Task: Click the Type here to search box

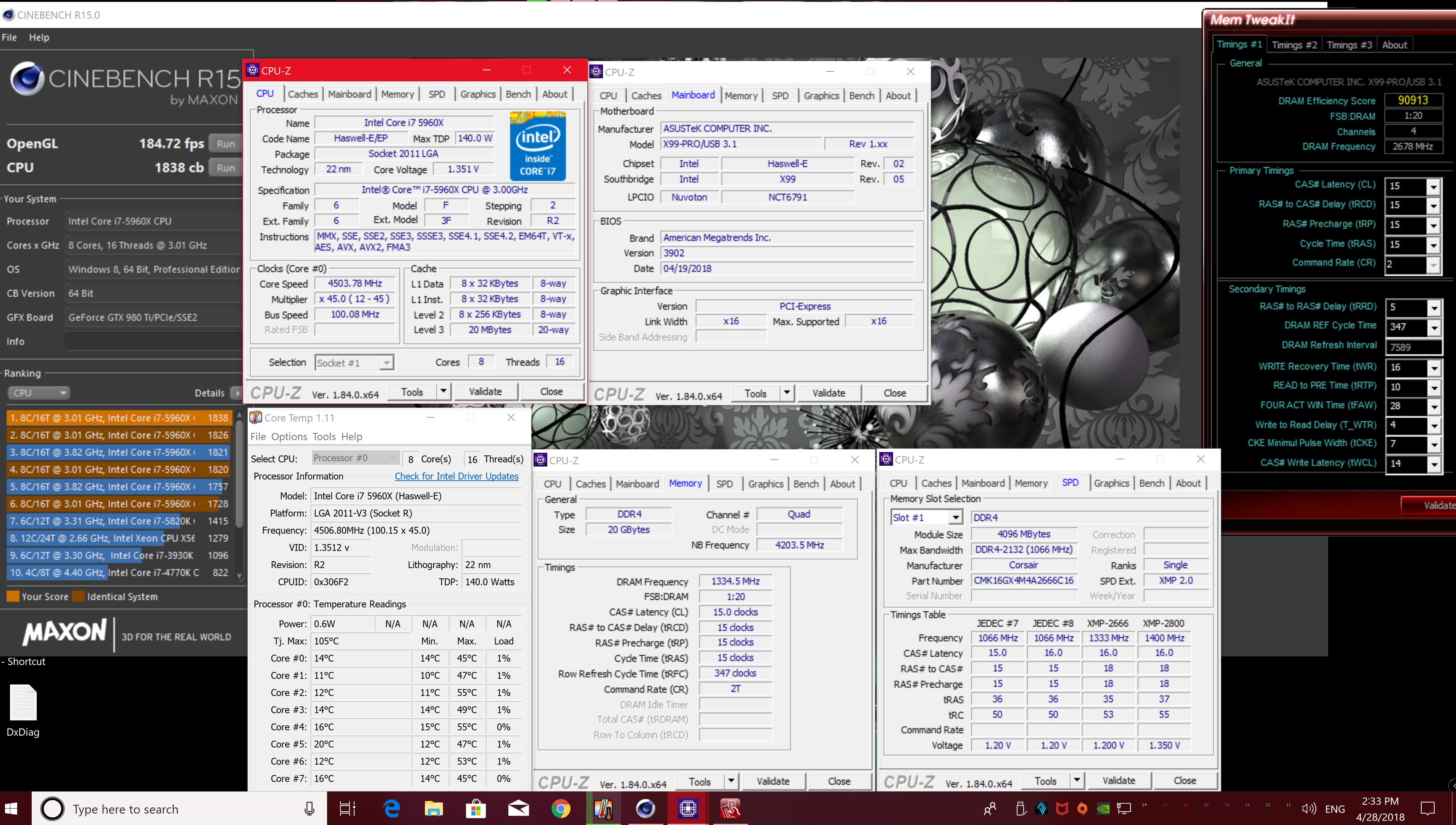Action: tap(179, 809)
